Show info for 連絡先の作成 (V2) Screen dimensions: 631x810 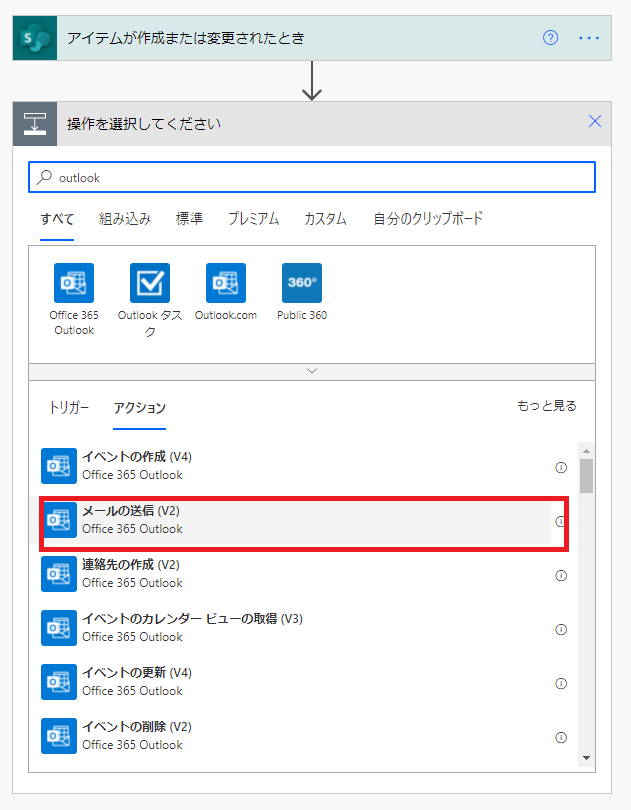pyautogui.click(x=561, y=575)
